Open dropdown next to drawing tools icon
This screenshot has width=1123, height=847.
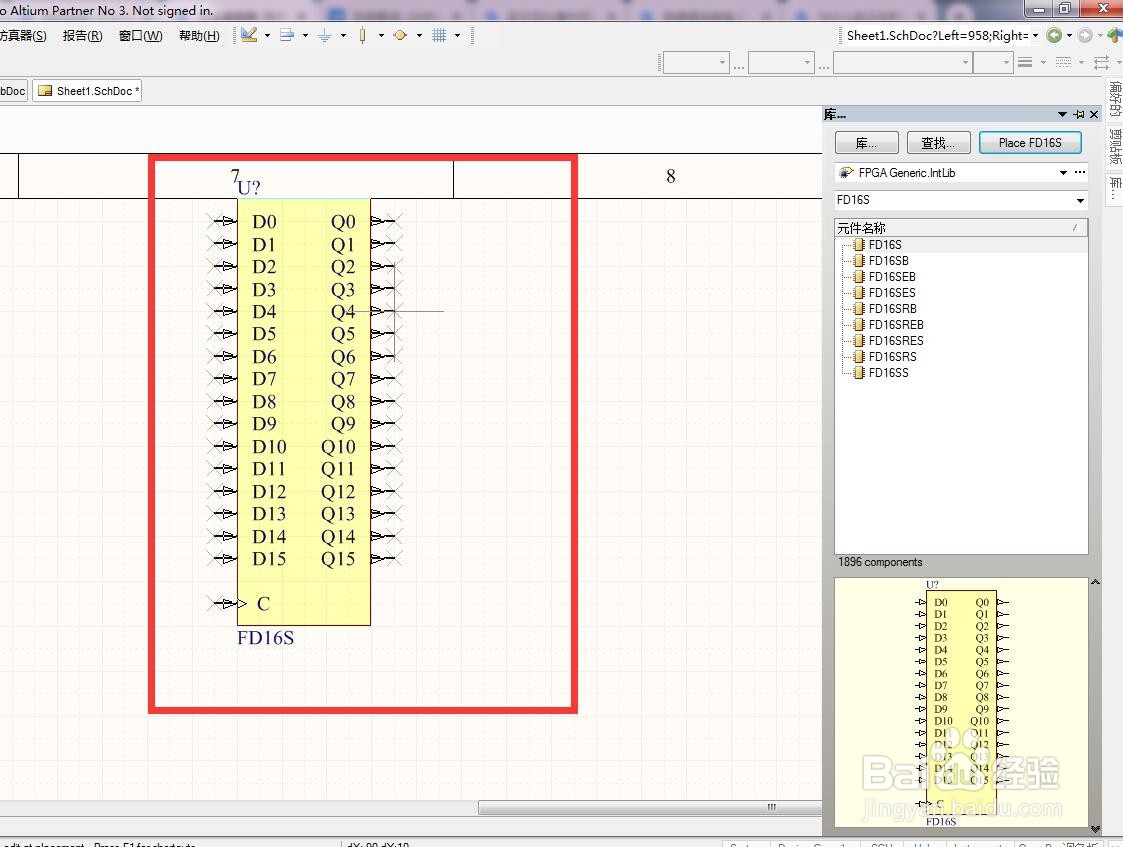[267, 35]
